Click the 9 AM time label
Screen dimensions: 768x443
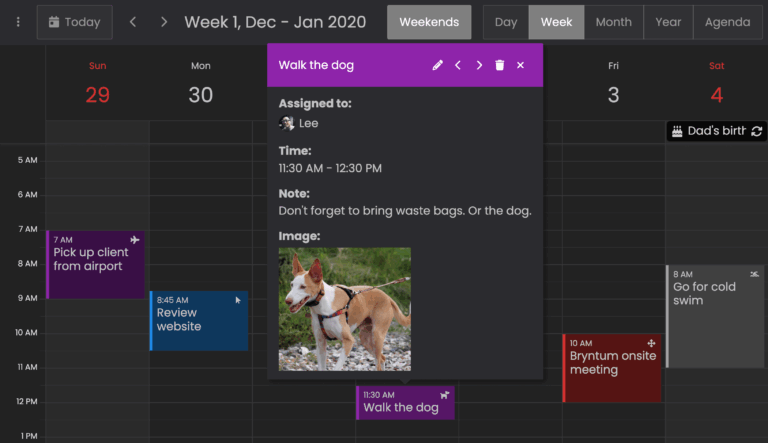click(27, 298)
